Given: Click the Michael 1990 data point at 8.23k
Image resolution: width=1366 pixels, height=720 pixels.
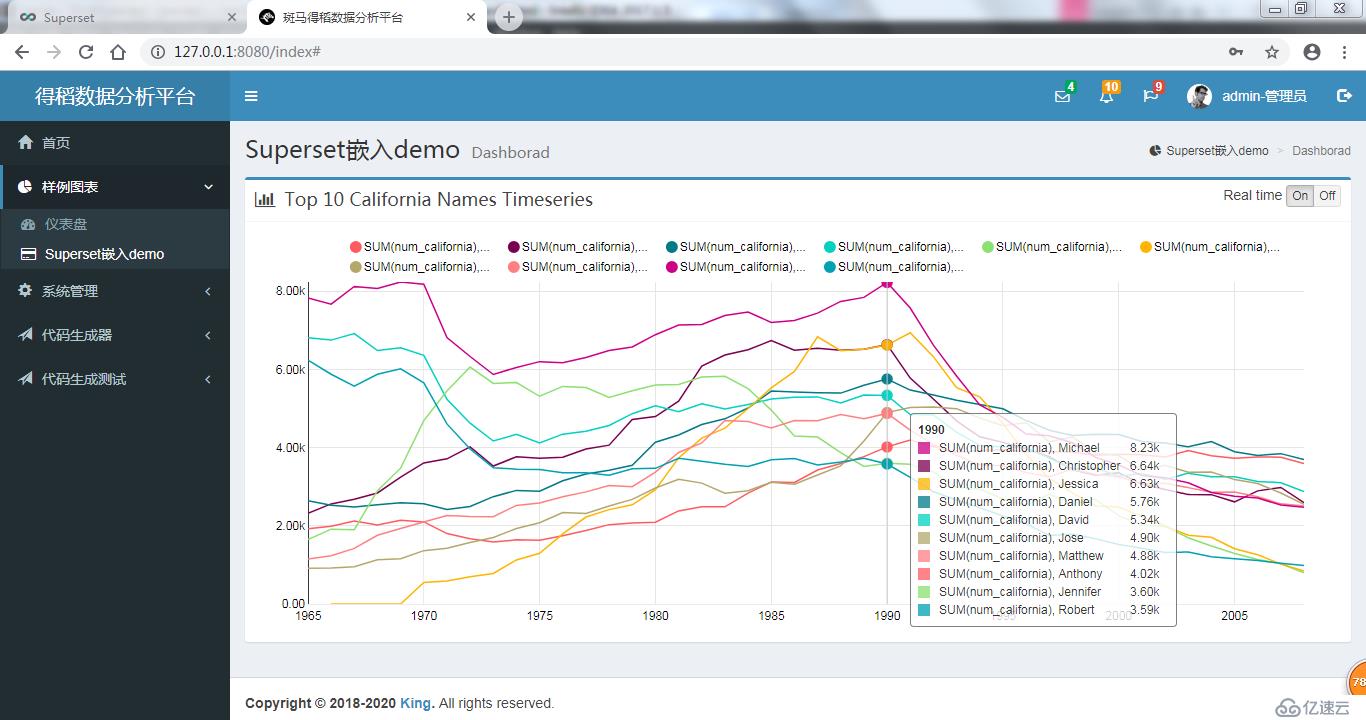Looking at the screenshot, I should tap(887, 284).
